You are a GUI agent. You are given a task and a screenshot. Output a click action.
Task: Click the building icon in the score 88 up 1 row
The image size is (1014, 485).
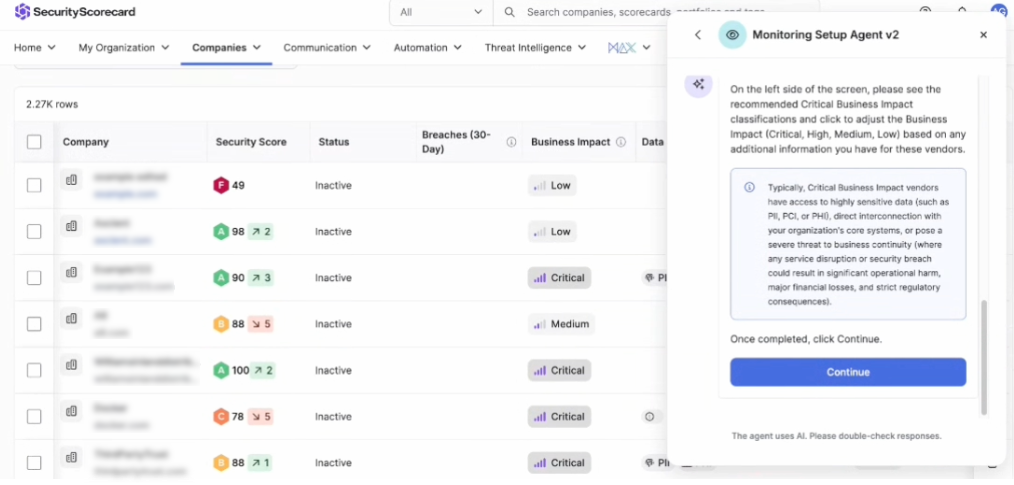pyautogui.click(x=72, y=458)
